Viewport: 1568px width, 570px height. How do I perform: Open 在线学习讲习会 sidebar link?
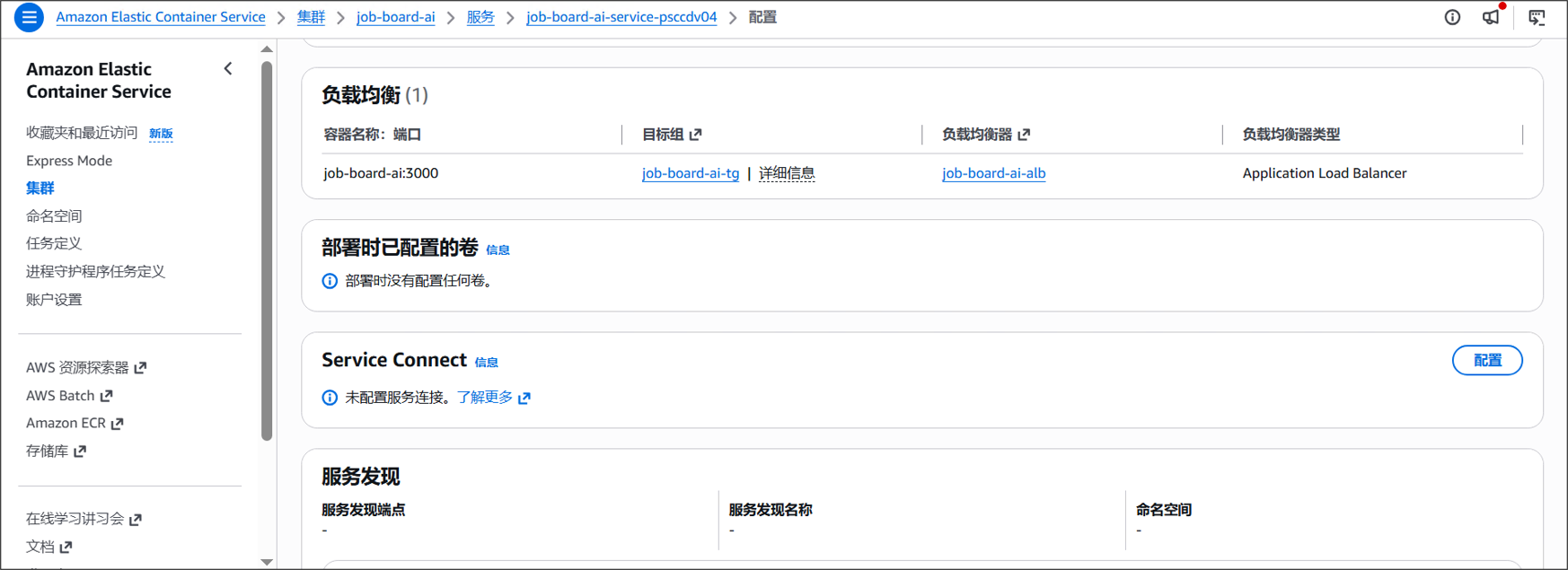75,519
